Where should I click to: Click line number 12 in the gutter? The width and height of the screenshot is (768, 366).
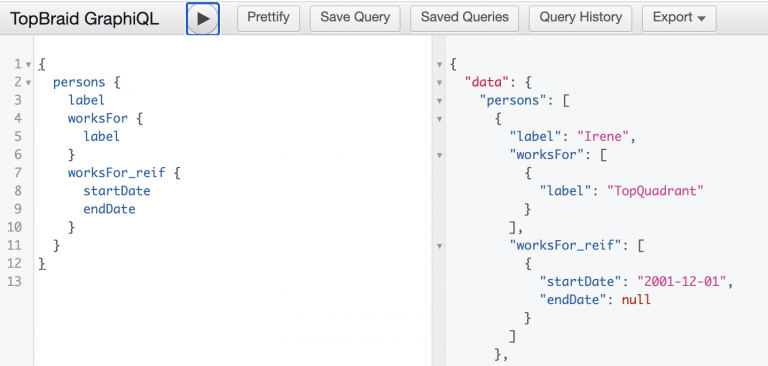(x=15, y=264)
